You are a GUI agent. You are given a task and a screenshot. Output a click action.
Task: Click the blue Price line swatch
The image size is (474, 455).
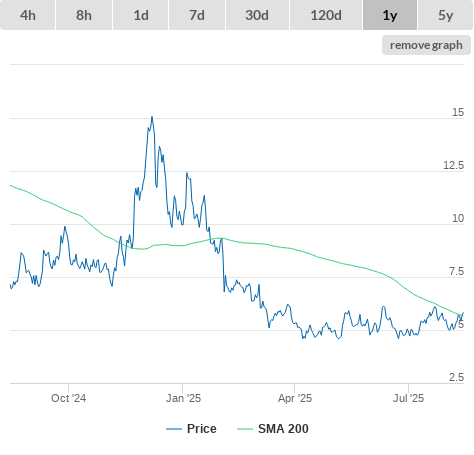point(174,429)
